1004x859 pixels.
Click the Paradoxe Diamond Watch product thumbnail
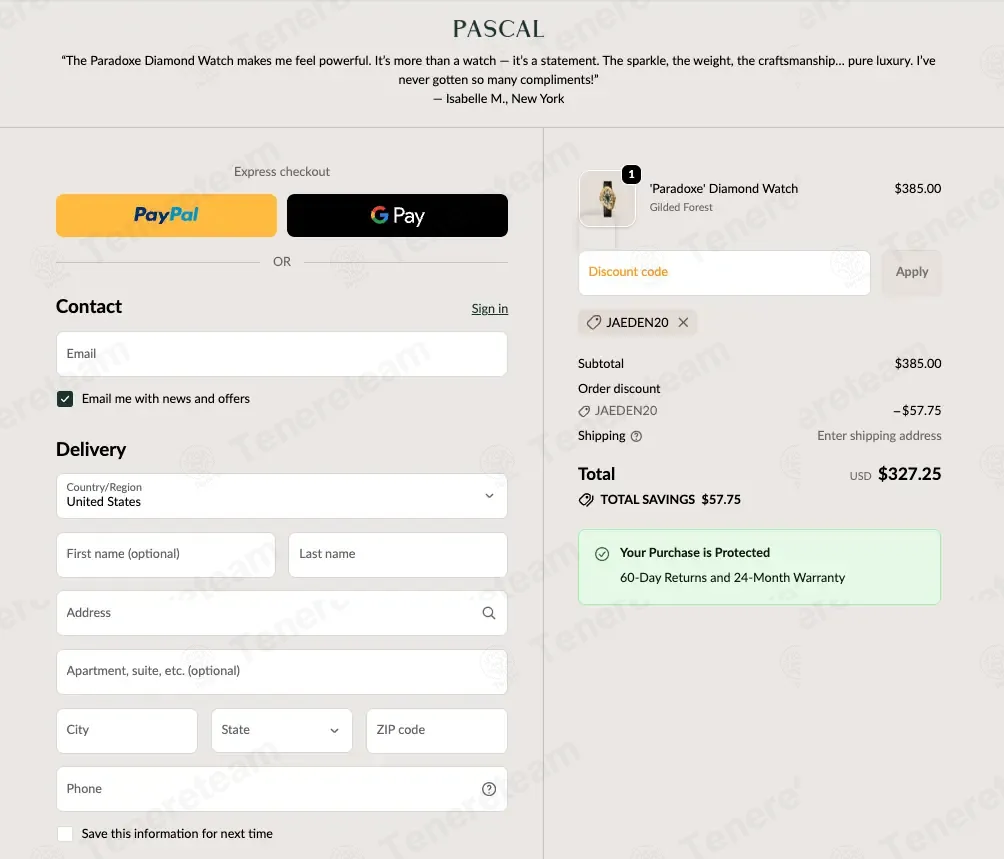[607, 199]
